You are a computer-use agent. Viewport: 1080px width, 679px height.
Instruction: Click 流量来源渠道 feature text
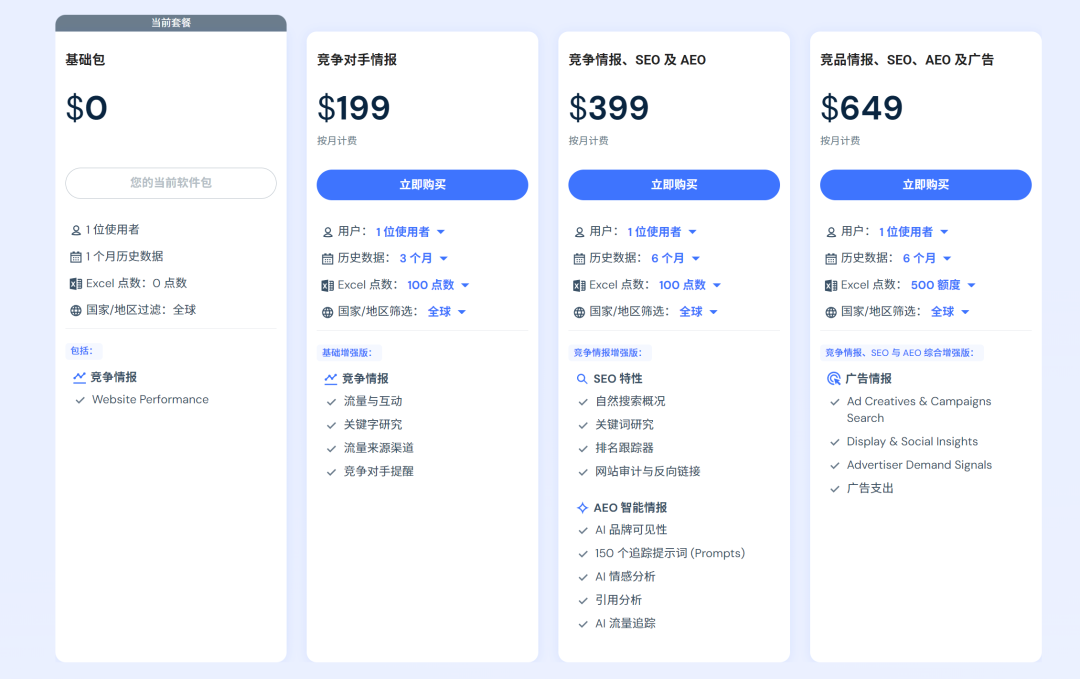click(x=379, y=448)
